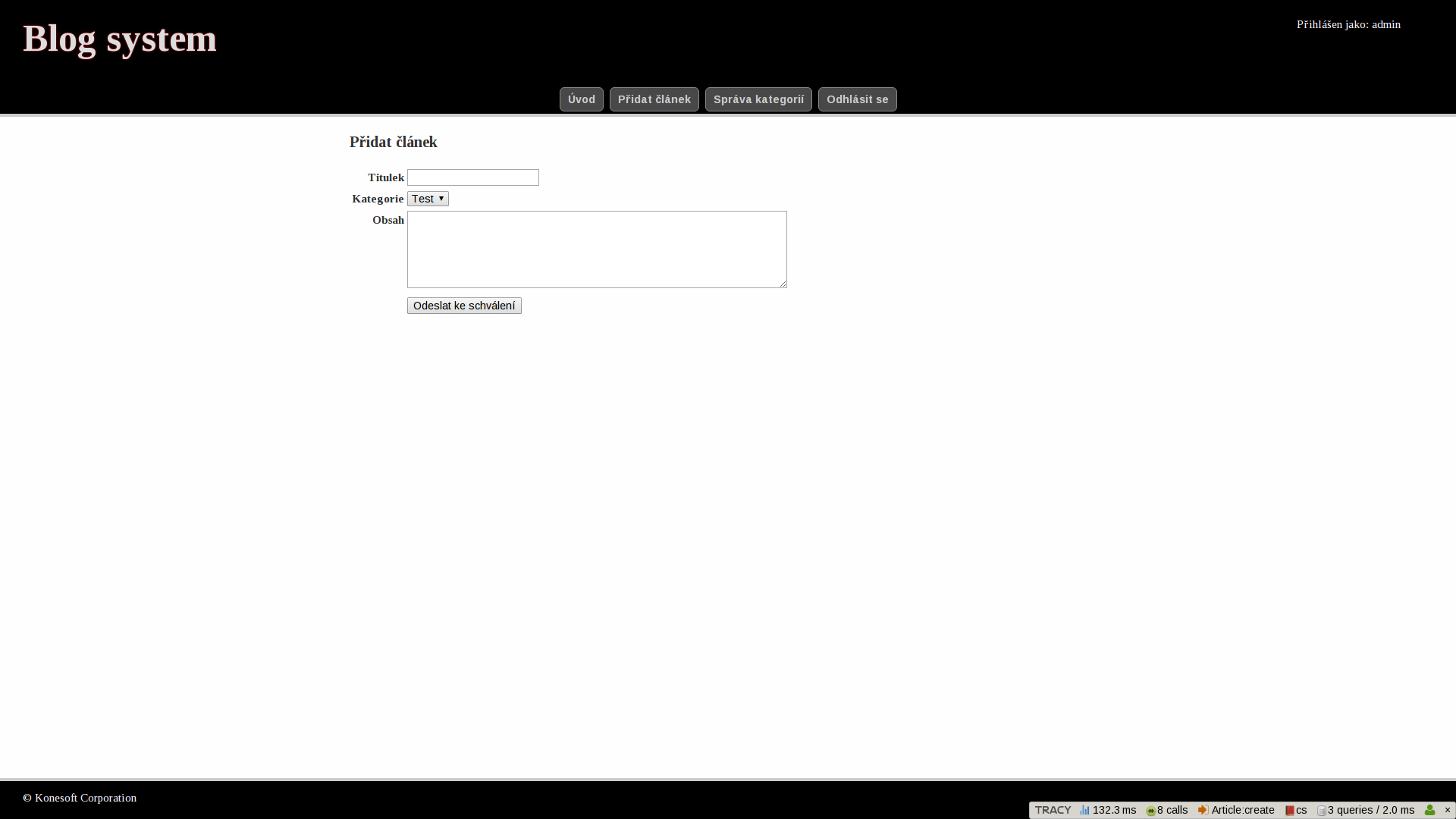Open the green user identity panel
Screen dimensions: 1456x819
[1429, 810]
